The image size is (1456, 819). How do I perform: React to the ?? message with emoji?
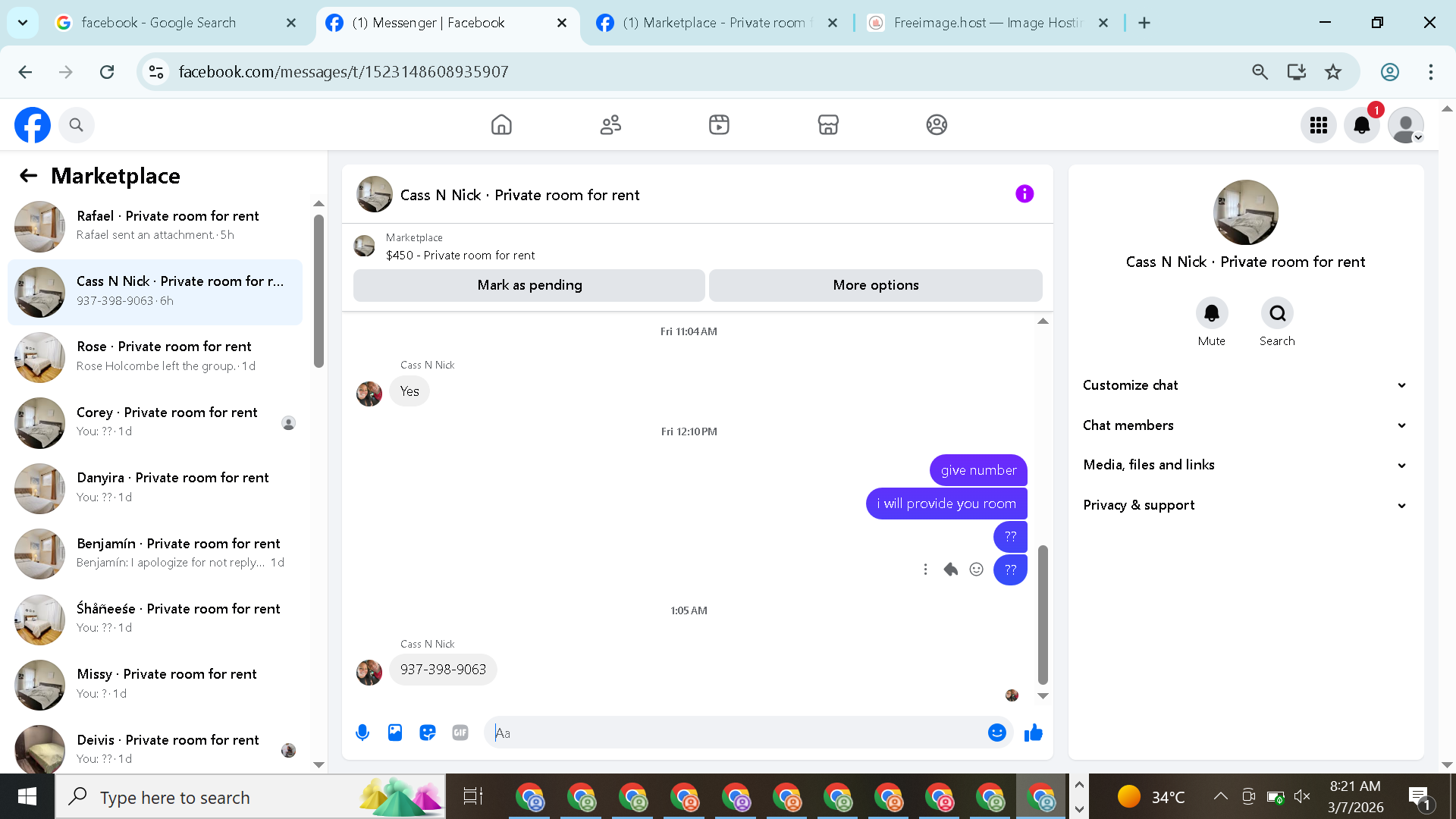pos(977,570)
